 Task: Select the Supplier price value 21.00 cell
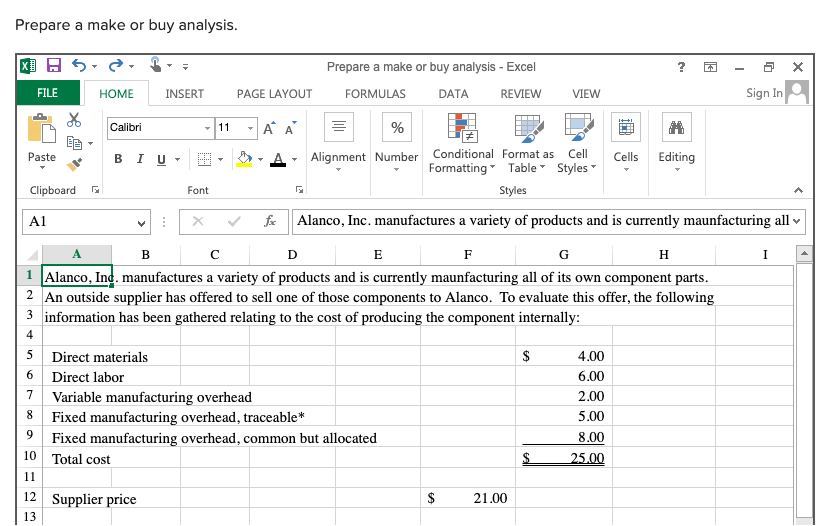468,498
